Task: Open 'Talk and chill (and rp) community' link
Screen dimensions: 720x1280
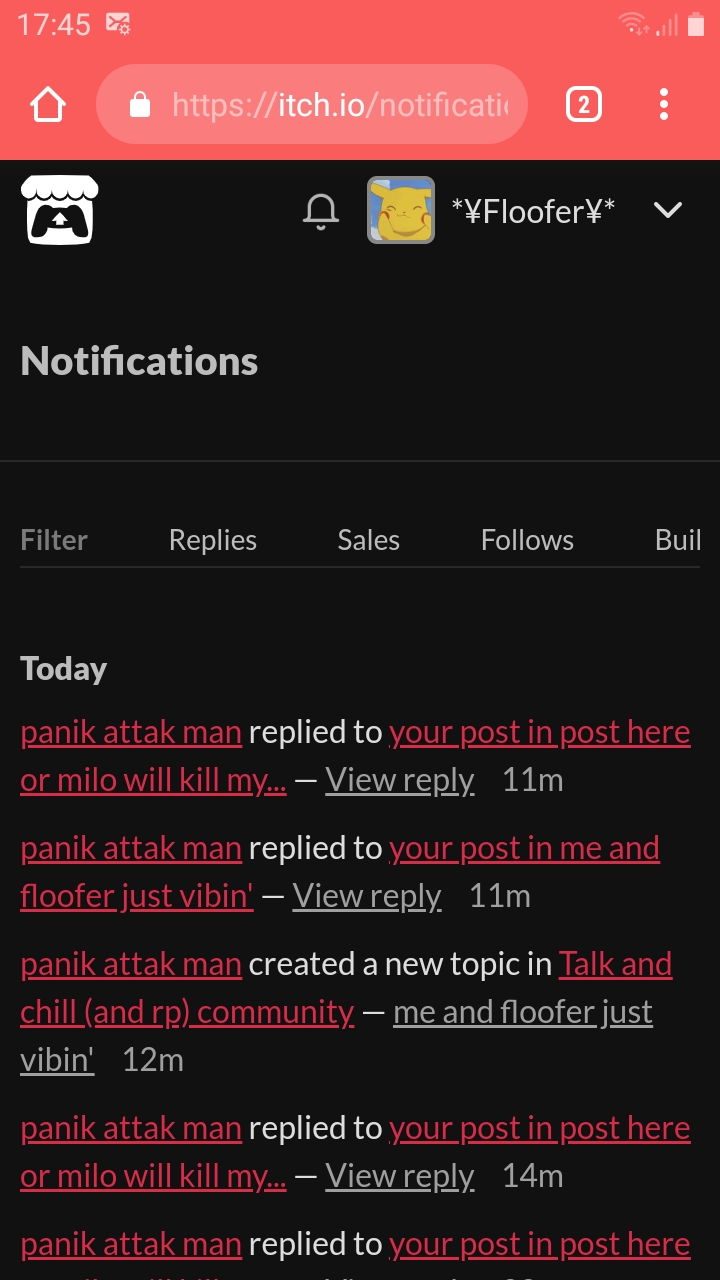Action: [187, 1012]
